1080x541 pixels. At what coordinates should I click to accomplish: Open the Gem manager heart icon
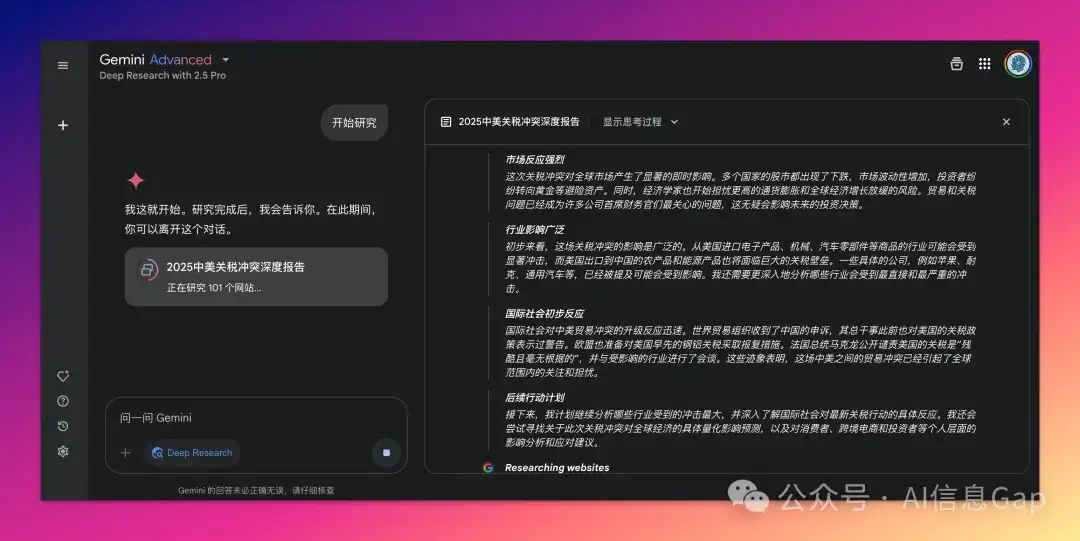(63, 376)
